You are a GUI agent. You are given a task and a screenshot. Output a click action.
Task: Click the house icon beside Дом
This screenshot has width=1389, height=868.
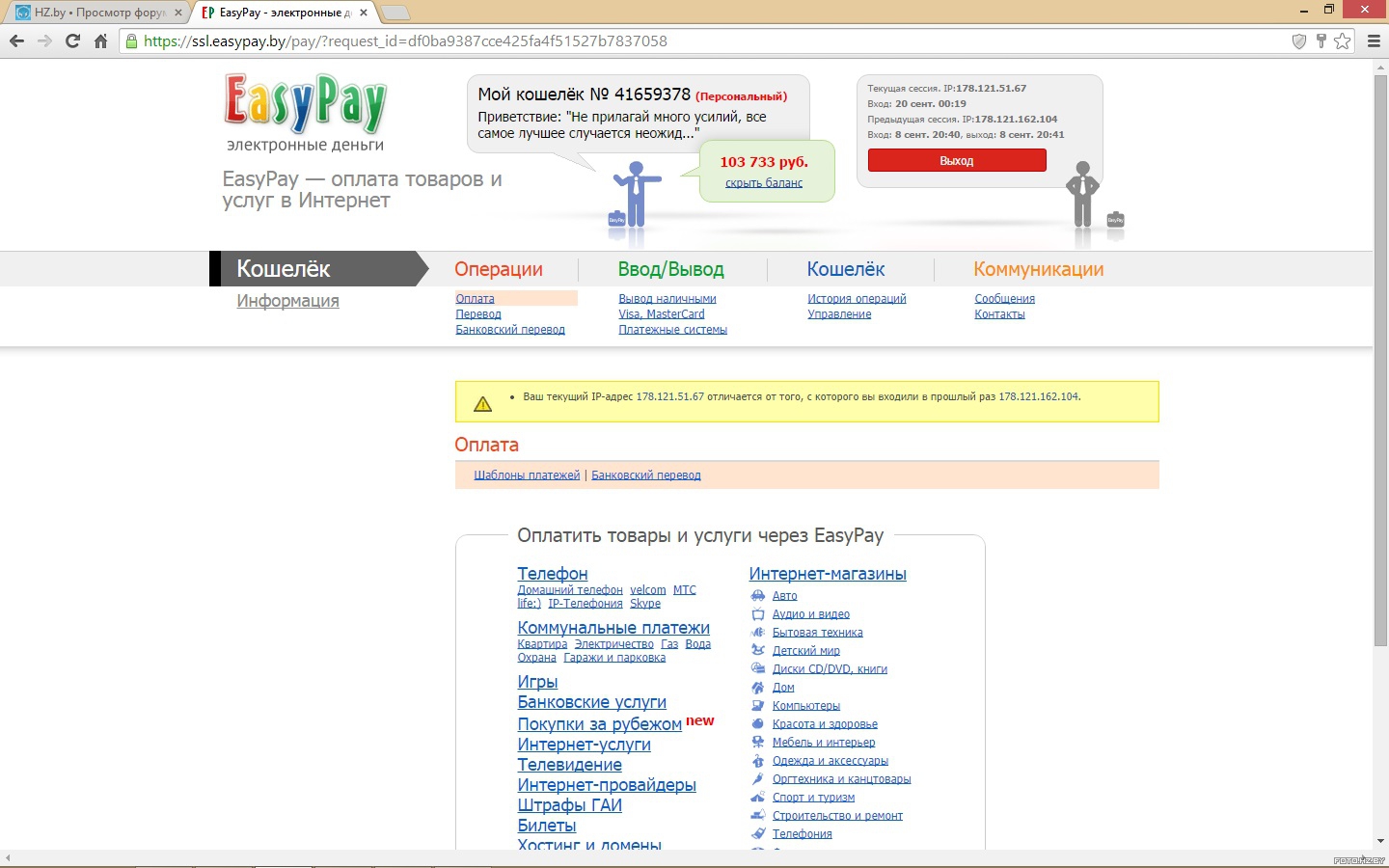click(x=758, y=688)
